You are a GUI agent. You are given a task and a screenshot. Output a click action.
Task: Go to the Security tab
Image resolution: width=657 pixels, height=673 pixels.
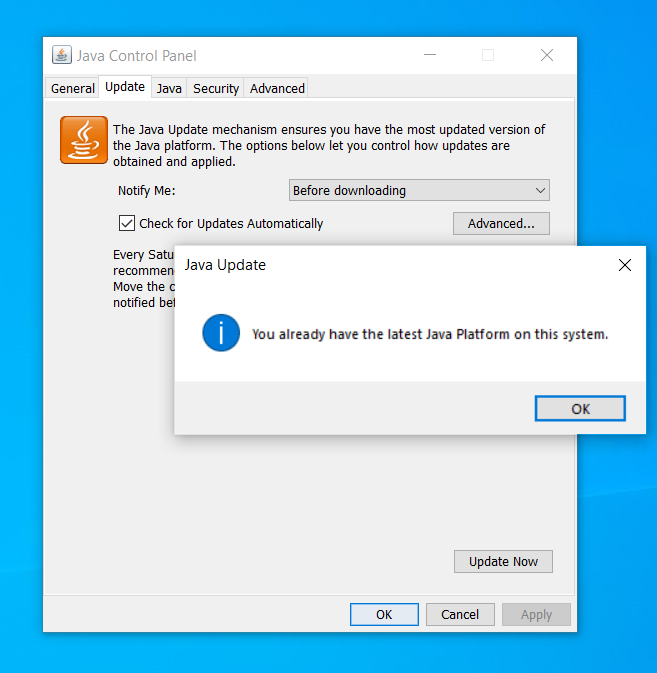pos(216,88)
